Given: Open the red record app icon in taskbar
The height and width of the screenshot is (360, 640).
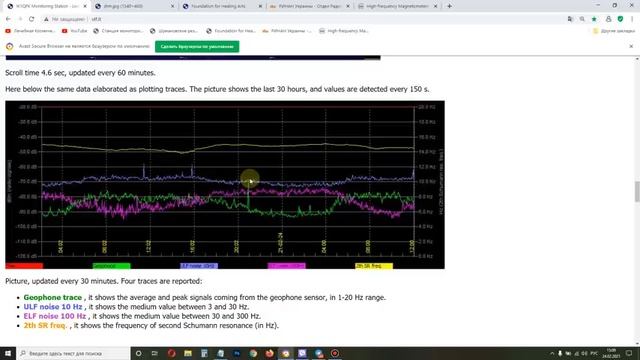Looking at the screenshot, I should tap(335, 353).
